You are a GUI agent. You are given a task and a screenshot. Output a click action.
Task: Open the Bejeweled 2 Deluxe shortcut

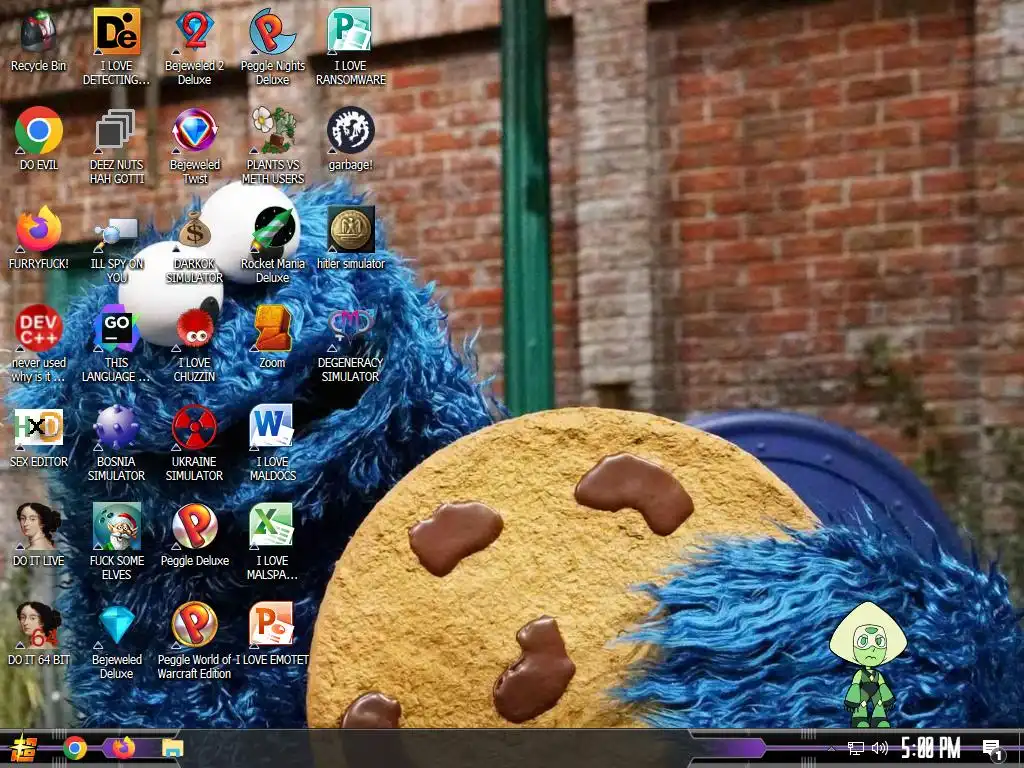click(x=195, y=48)
